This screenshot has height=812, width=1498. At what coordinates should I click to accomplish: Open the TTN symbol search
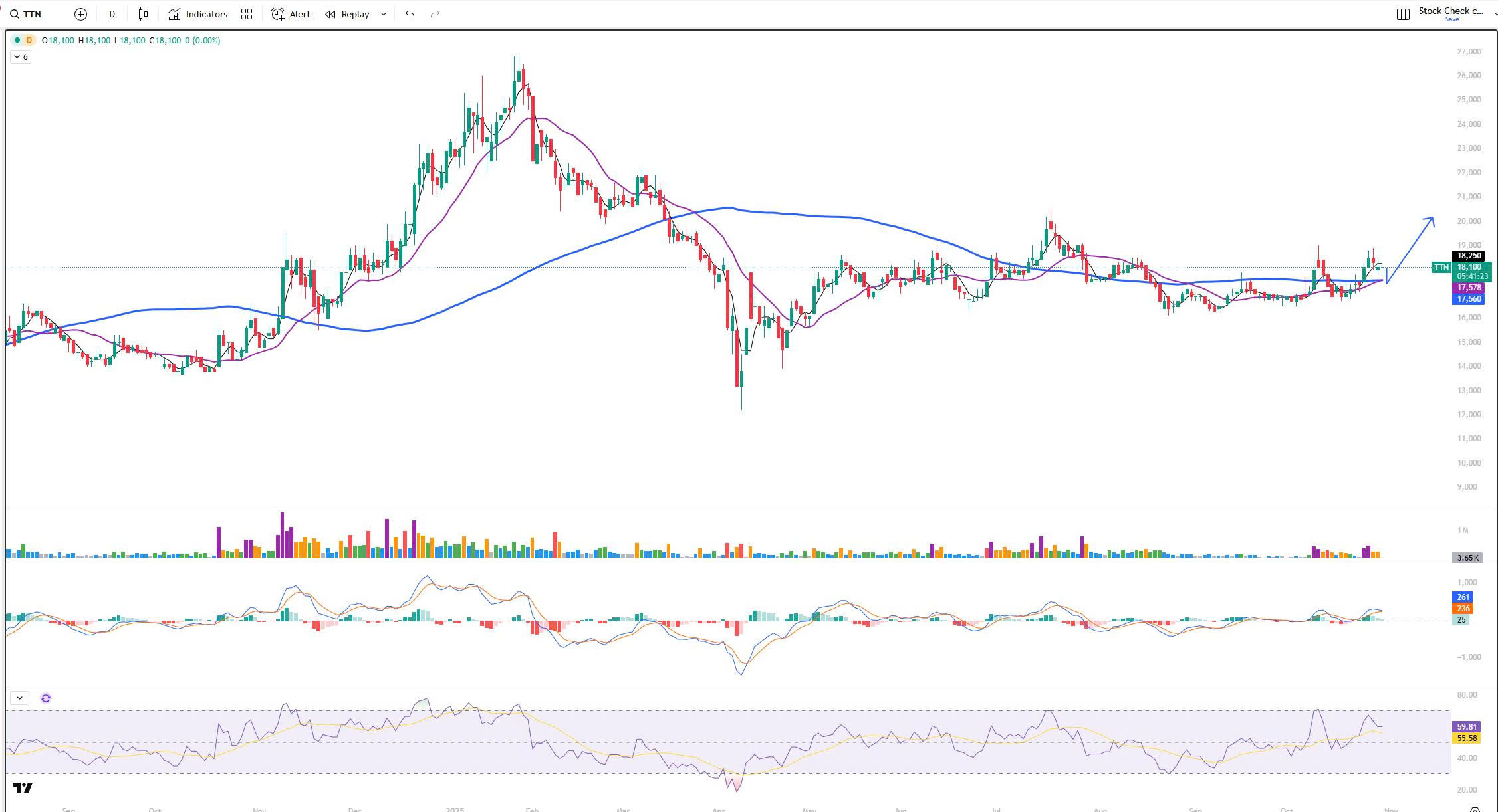coord(27,14)
